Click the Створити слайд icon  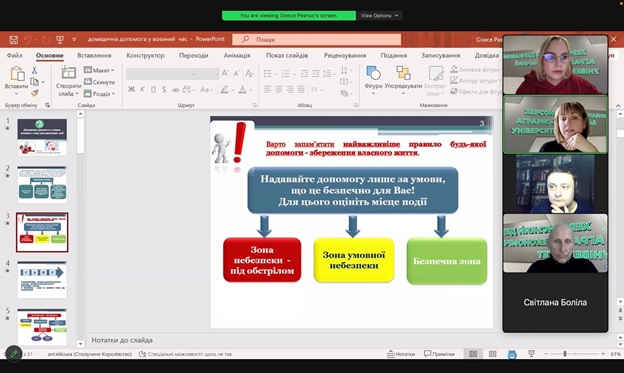click(68, 73)
